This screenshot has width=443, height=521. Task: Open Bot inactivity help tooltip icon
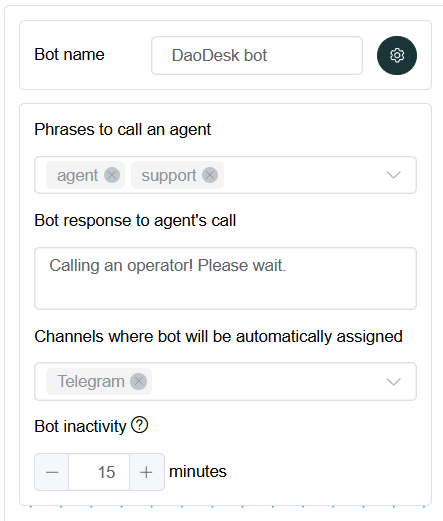[x=139, y=425]
